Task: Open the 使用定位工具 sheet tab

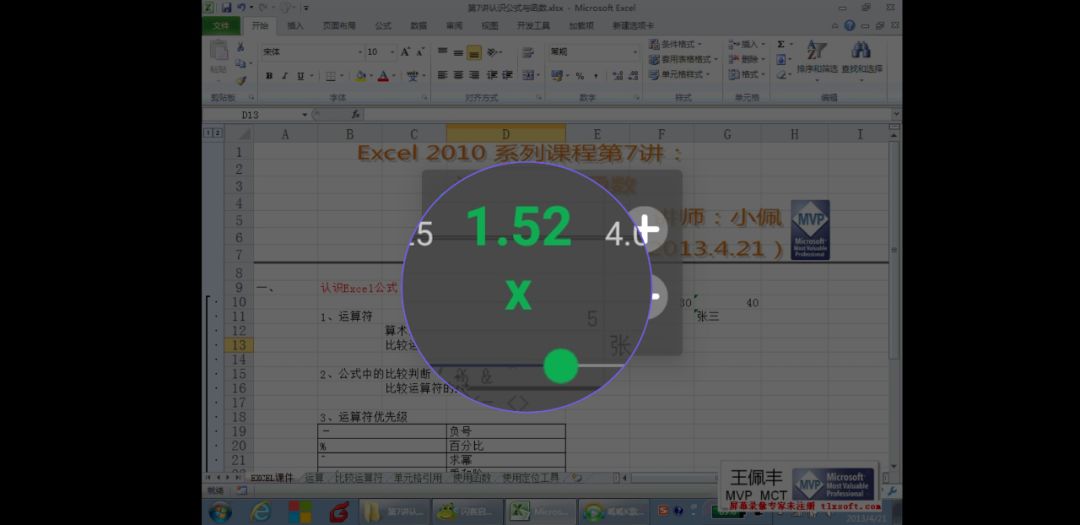Action: [530, 477]
